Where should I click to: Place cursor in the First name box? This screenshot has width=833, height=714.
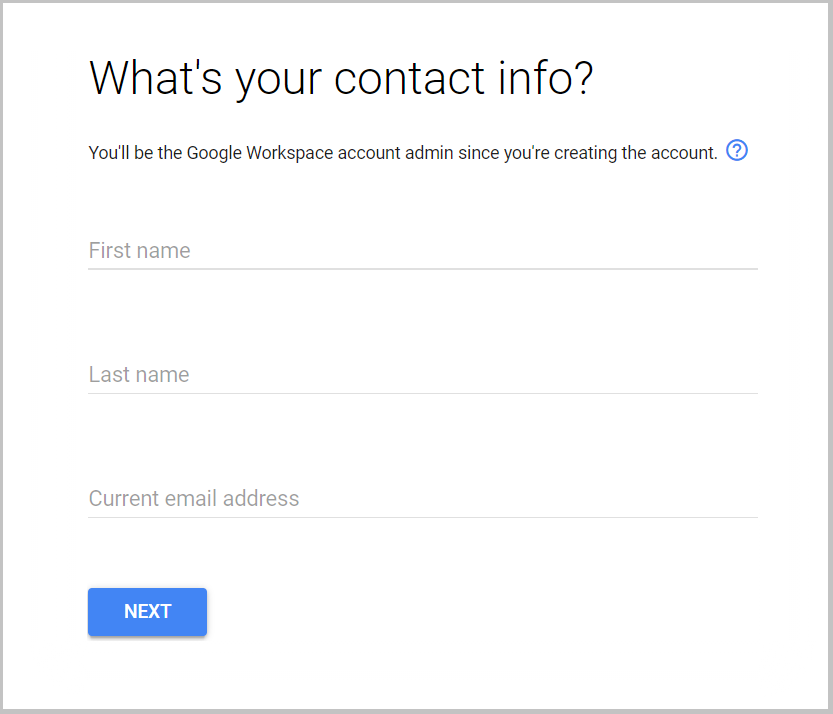point(423,251)
